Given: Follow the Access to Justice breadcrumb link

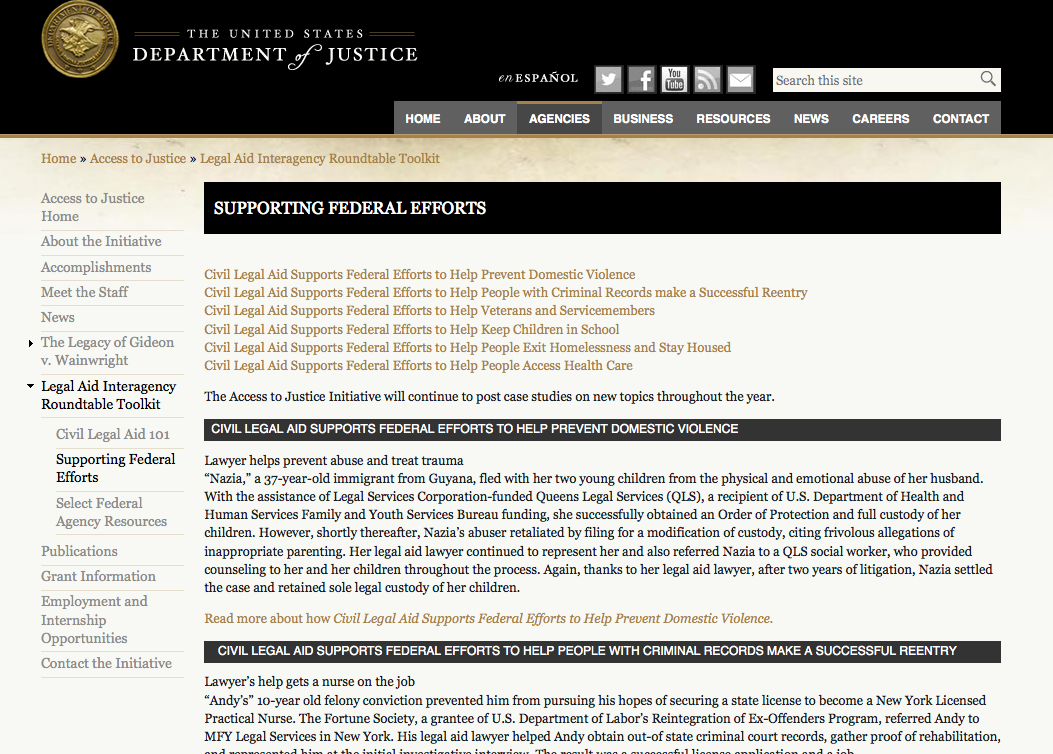Looking at the screenshot, I should tap(138, 158).
